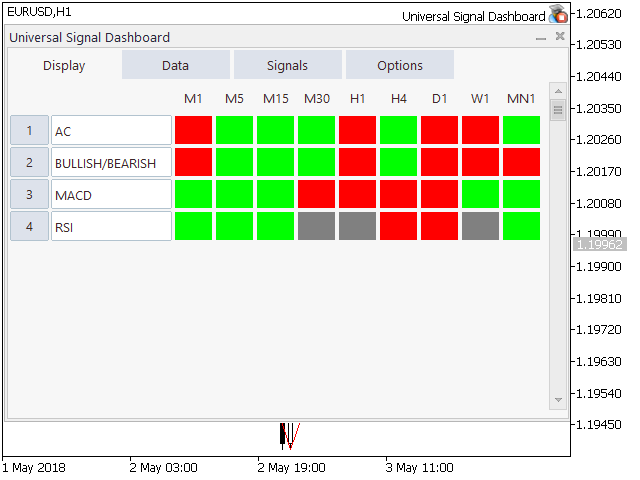Screen dimensions: 640x480
Task: Click the green MACD cell under MN1
Action: point(521,194)
